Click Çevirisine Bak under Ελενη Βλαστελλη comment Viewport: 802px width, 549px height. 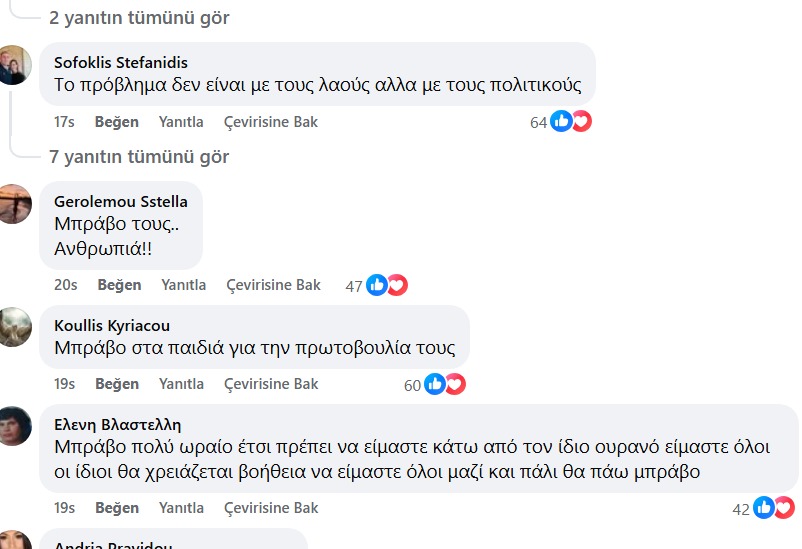271,508
